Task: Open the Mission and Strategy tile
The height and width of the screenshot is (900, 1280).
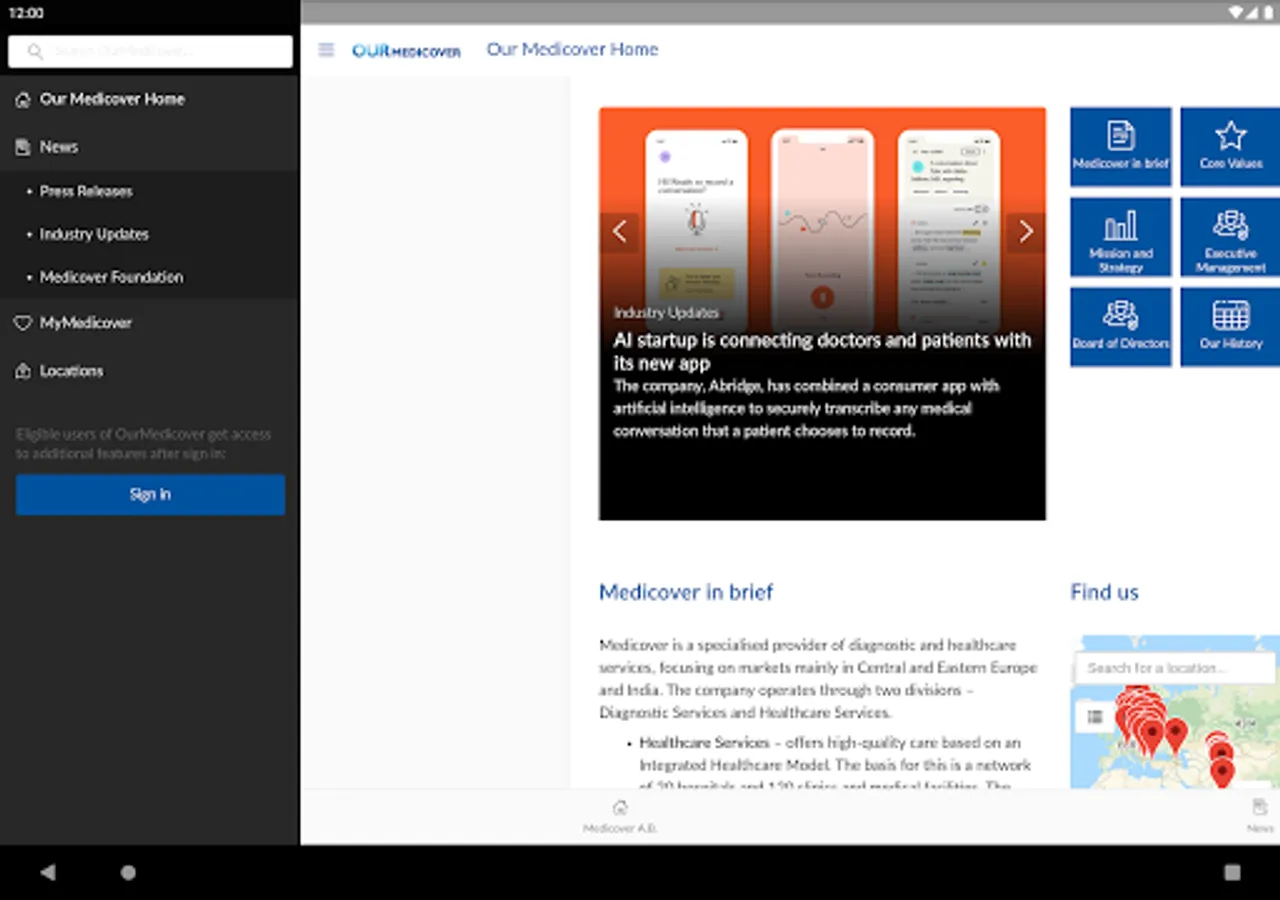Action: [x=1121, y=237]
